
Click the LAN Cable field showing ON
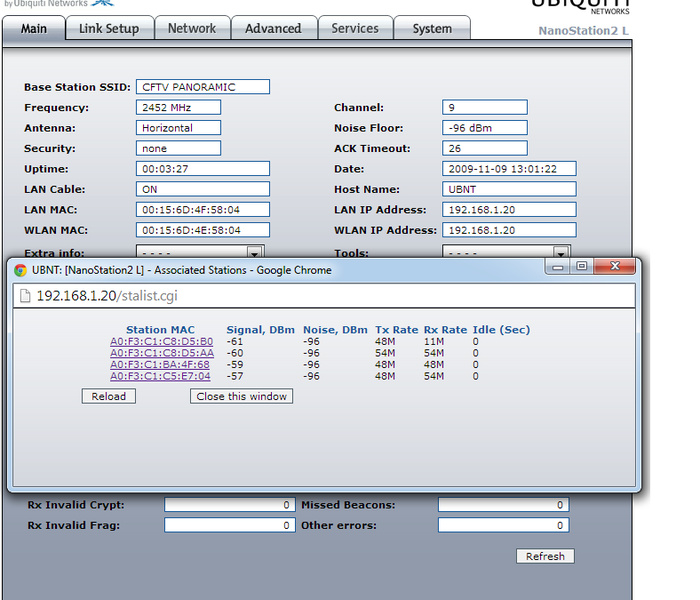click(x=203, y=189)
